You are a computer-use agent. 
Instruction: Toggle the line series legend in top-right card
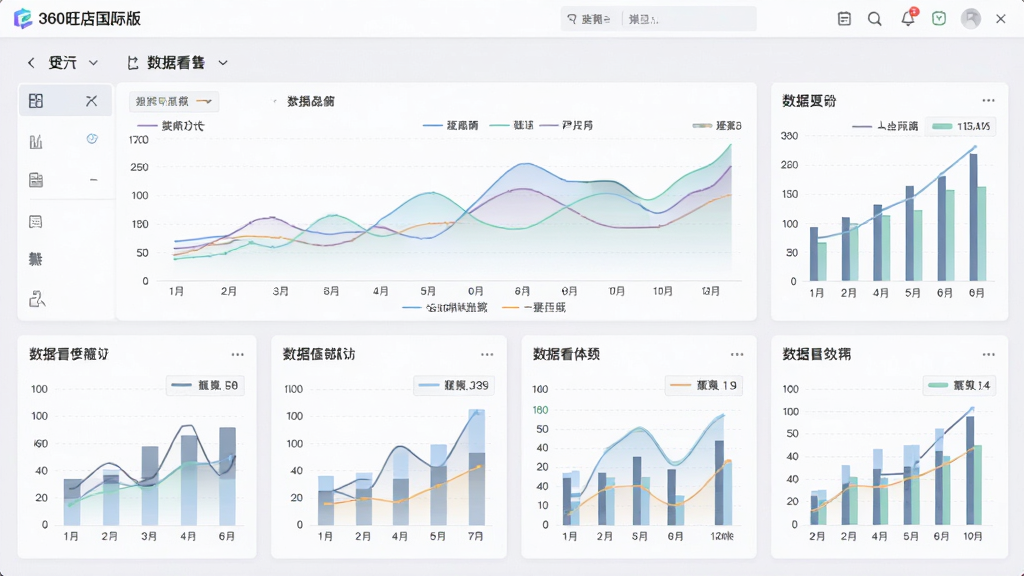[885, 126]
